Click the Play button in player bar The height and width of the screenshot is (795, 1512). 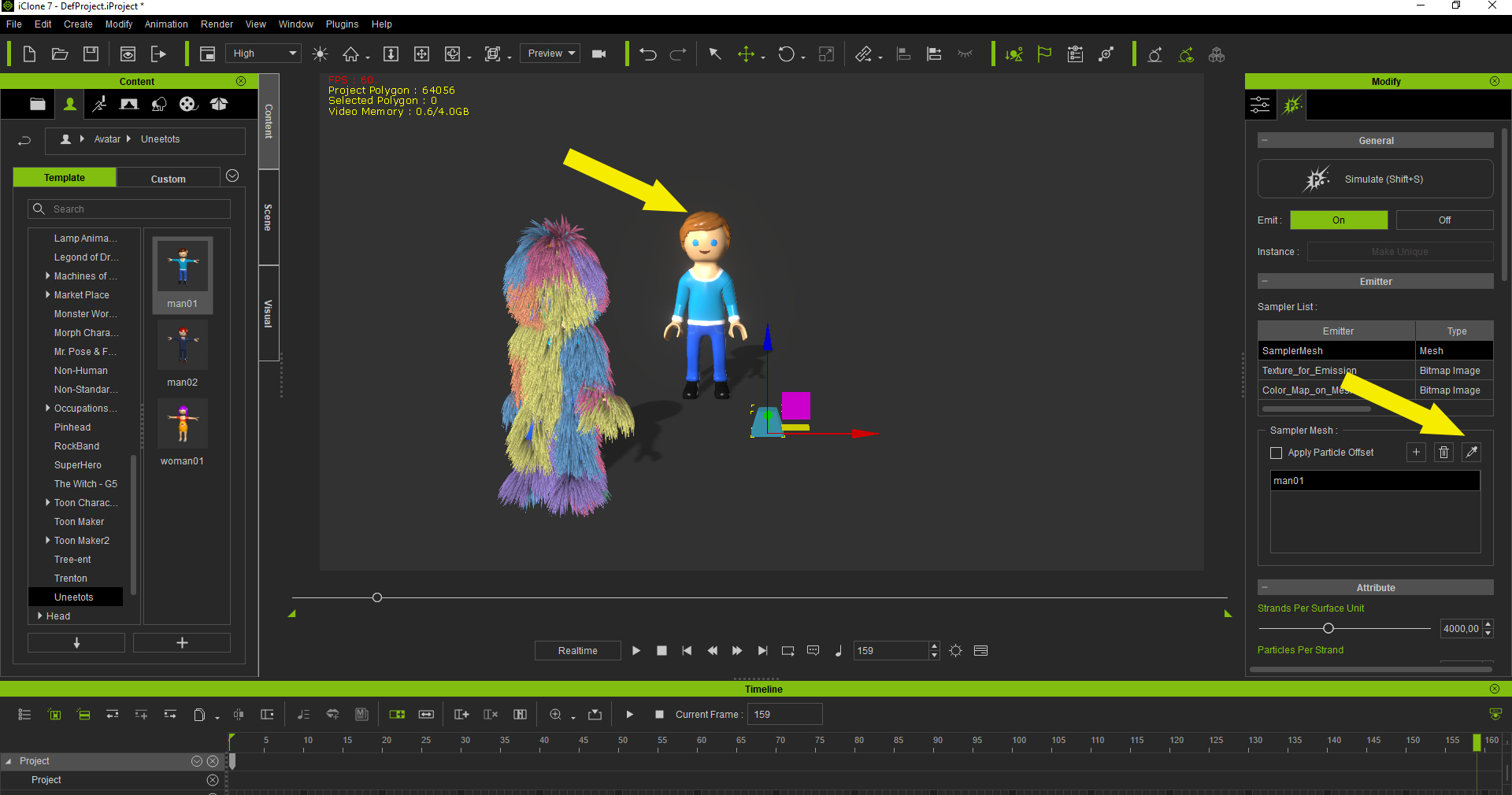[x=636, y=651]
